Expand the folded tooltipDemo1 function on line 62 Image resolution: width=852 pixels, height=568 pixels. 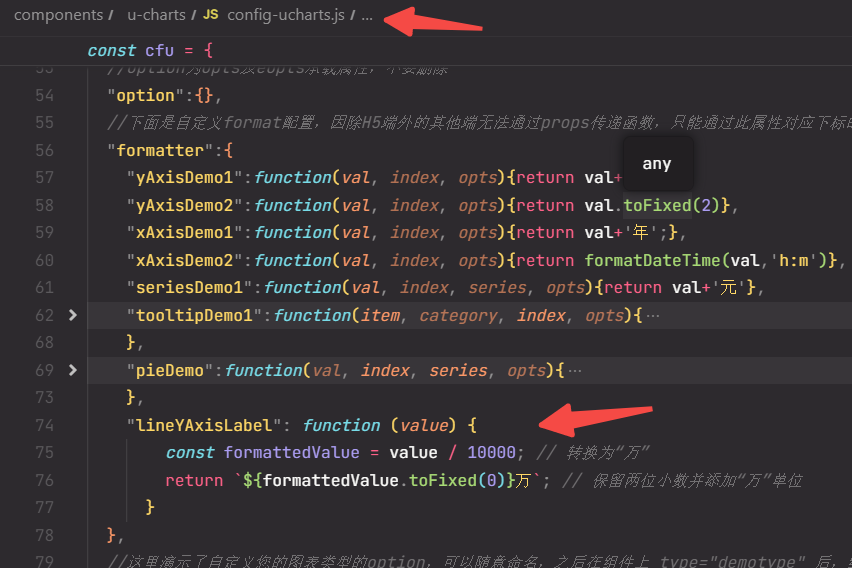pos(73,315)
